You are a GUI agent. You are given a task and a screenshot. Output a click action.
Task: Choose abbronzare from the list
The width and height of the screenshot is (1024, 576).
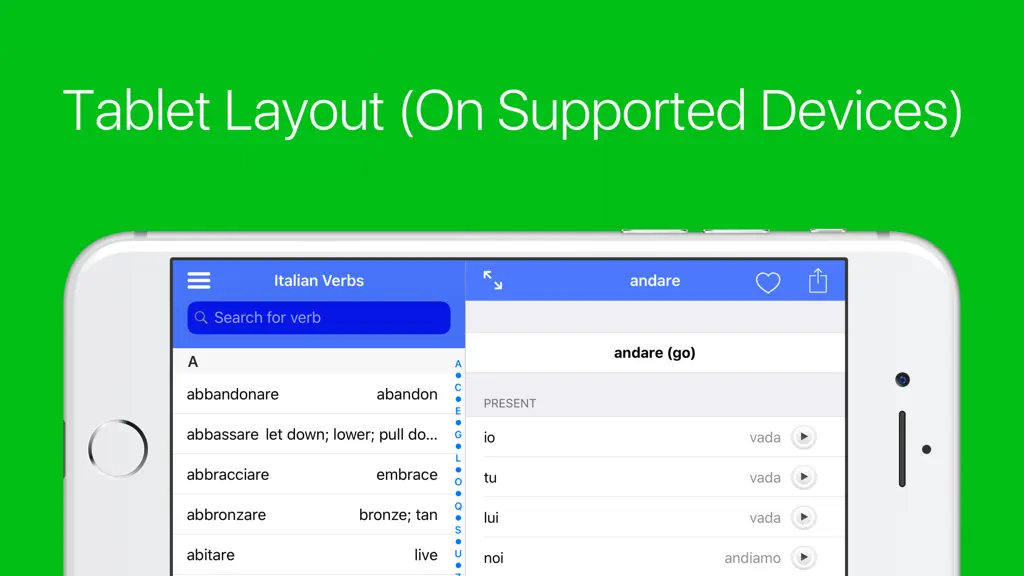312,515
